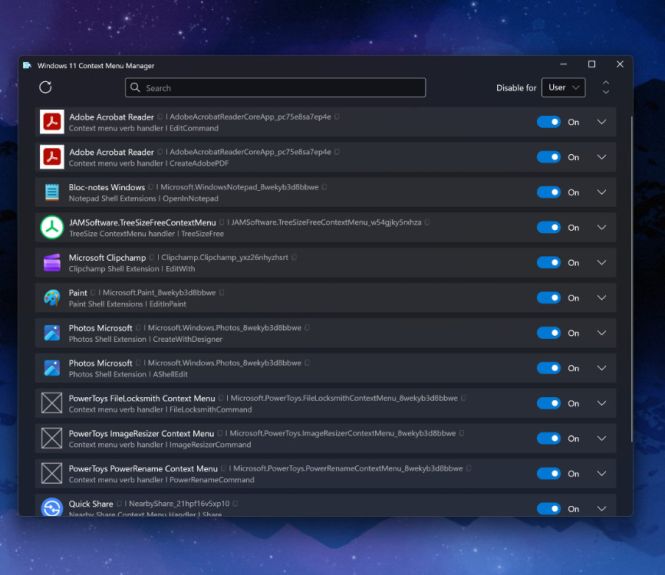Click into the Search field
Screen dimensions: 665x575
pos(275,87)
